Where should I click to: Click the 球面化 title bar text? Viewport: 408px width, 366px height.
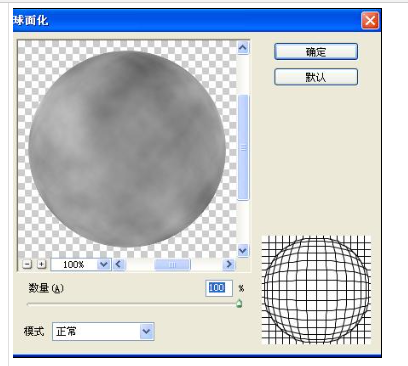click(x=31, y=20)
